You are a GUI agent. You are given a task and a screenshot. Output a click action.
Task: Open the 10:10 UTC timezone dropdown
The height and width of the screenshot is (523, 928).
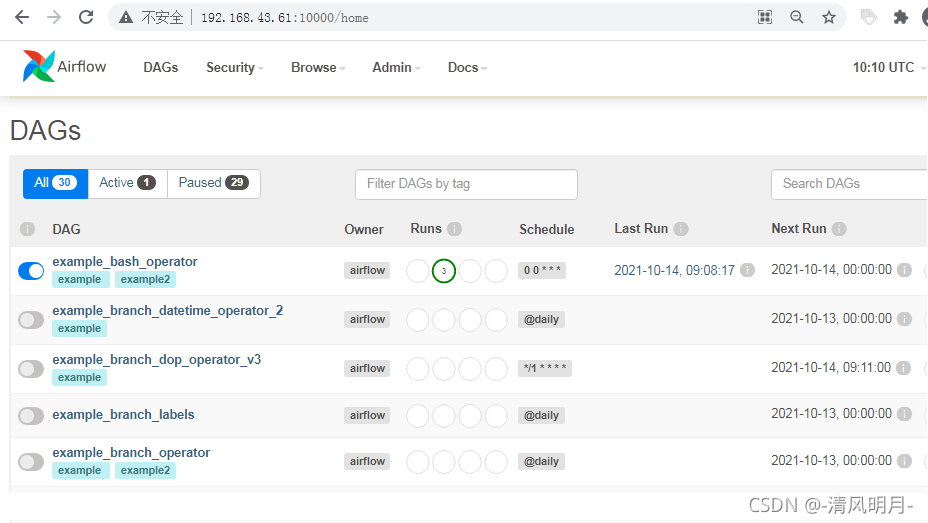(x=888, y=67)
